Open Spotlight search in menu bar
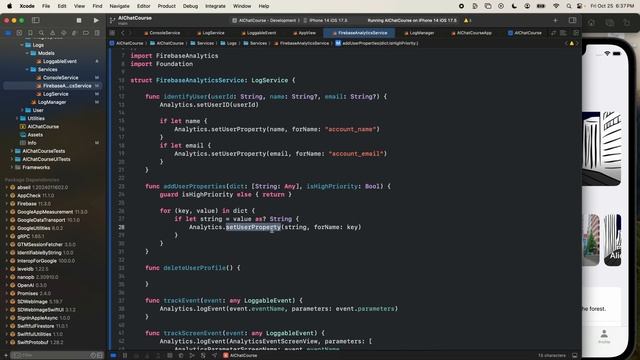This screenshot has width=640, height=360. [x=569, y=6]
